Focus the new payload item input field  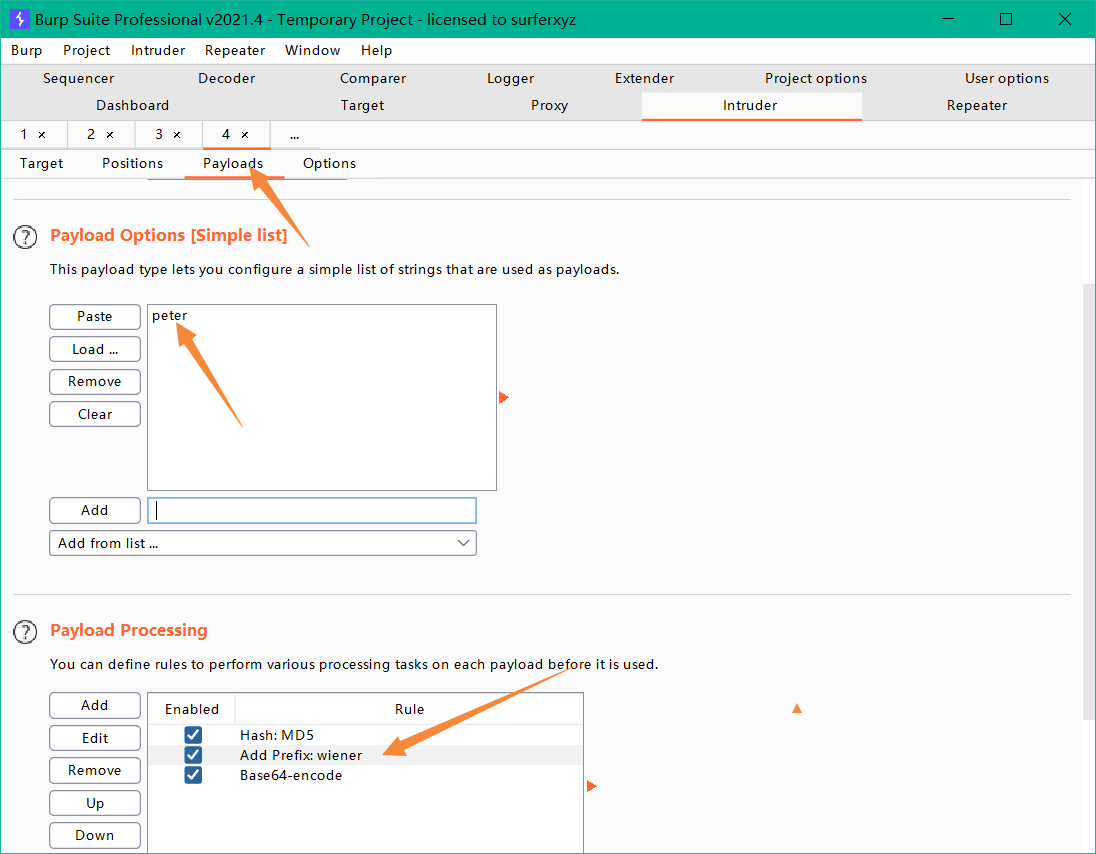pyautogui.click(x=312, y=510)
